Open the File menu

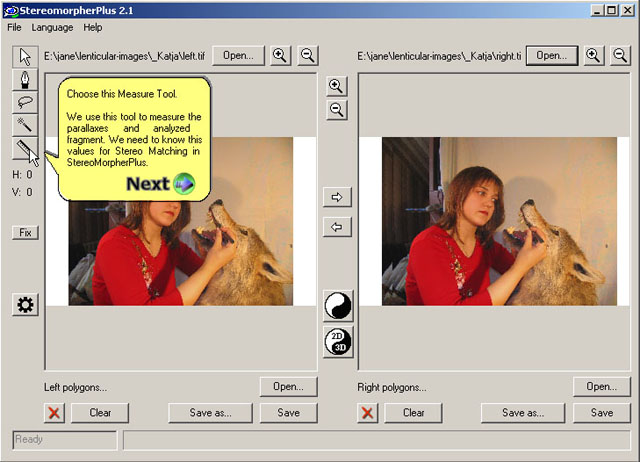pos(14,27)
